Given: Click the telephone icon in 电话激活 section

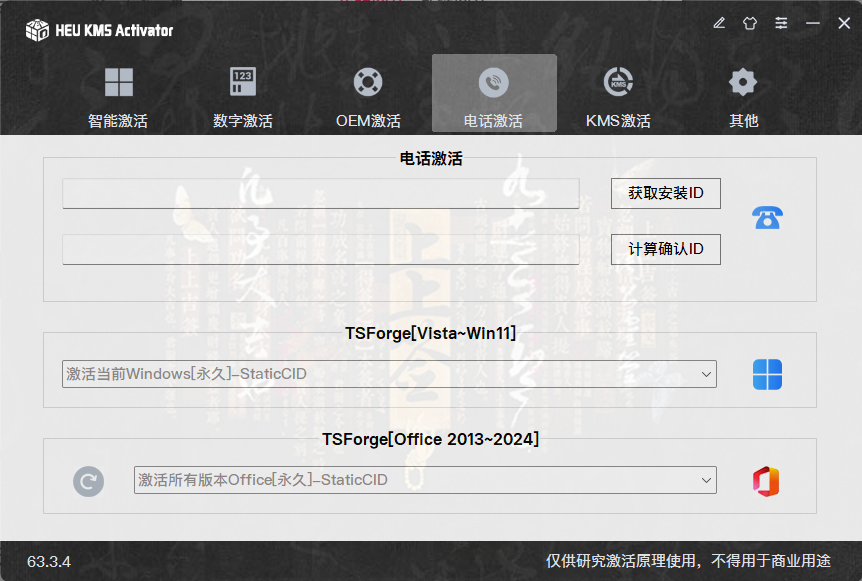Looking at the screenshot, I should tap(766, 218).
